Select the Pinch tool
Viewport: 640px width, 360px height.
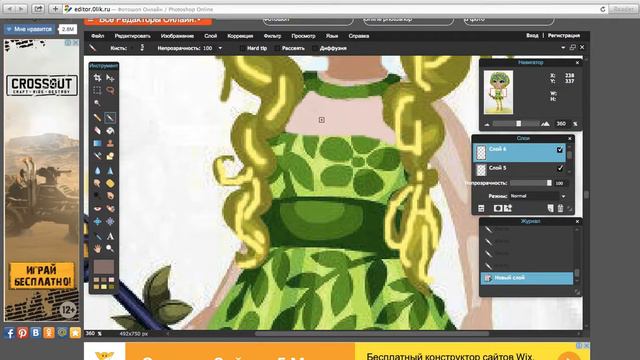(x=110, y=221)
